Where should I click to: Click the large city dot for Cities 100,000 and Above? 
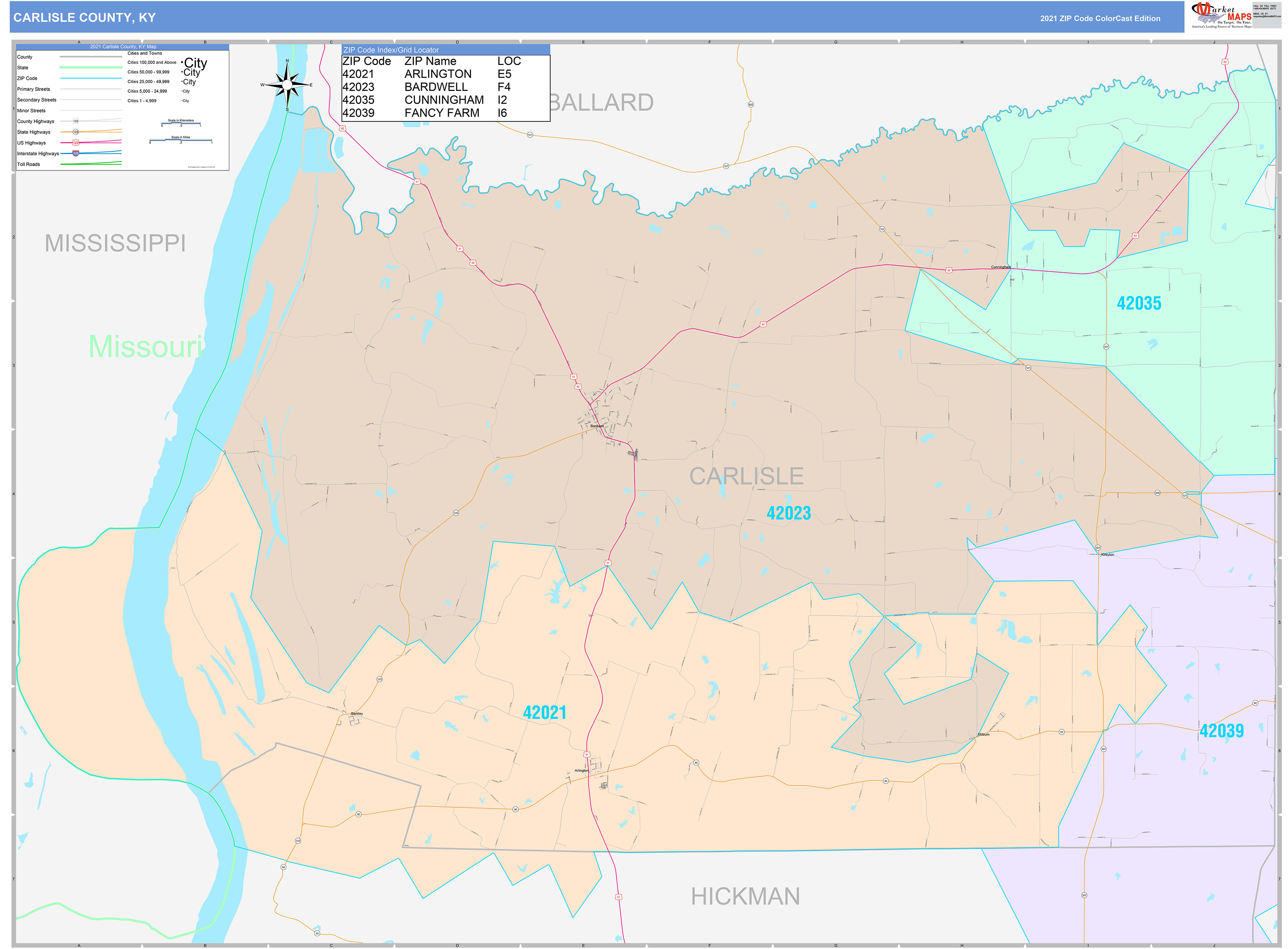click(x=183, y=62)
